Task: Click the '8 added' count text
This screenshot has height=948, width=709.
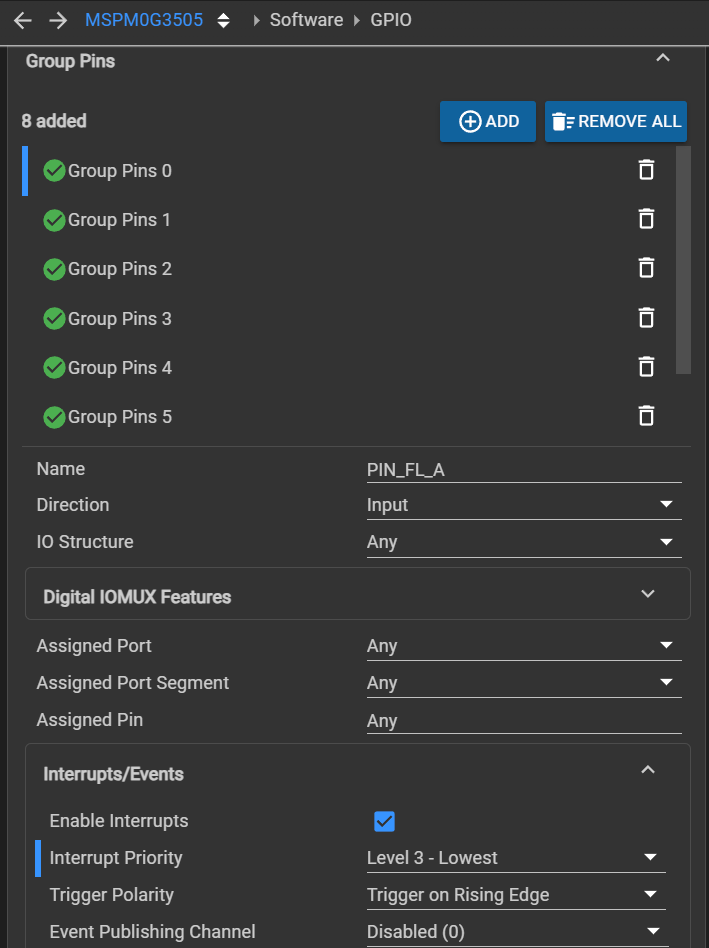Action: [54, 121]
